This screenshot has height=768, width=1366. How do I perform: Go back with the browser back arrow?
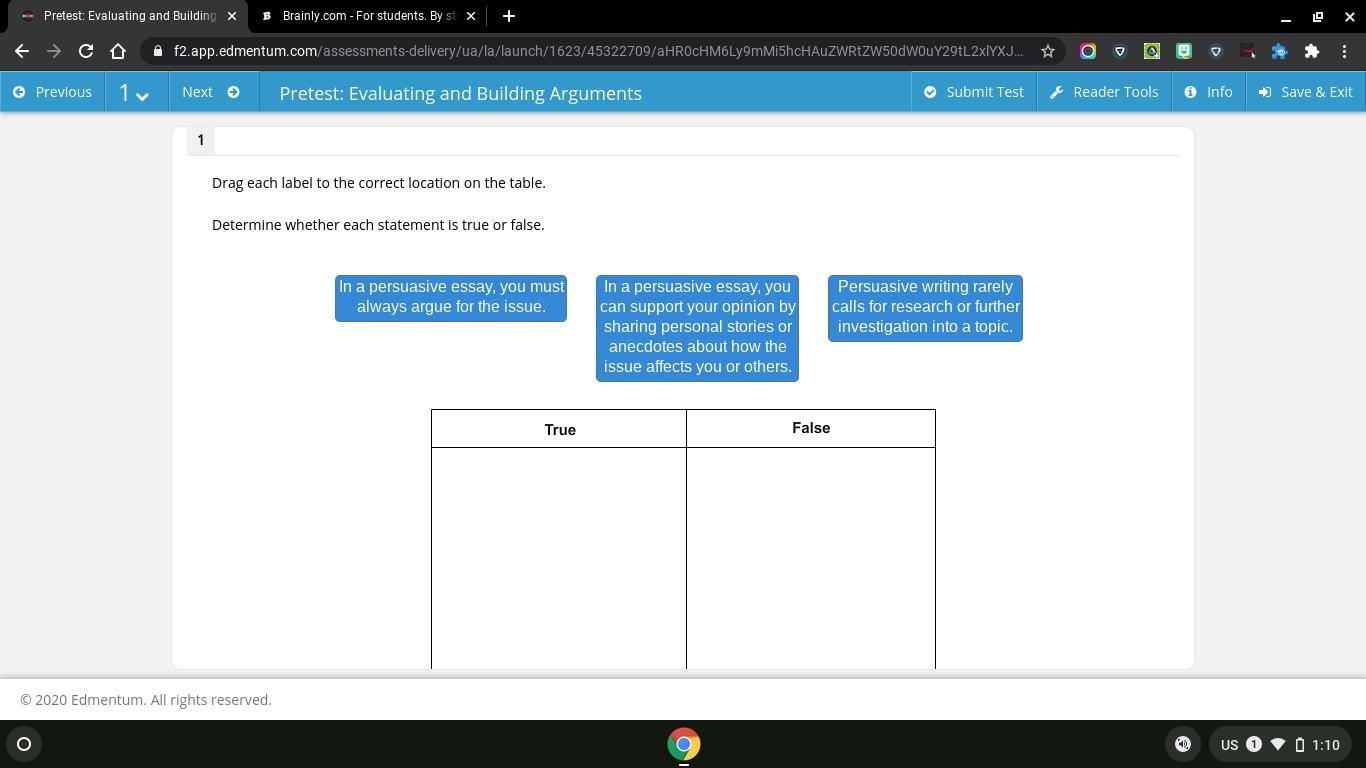[22, 51]
